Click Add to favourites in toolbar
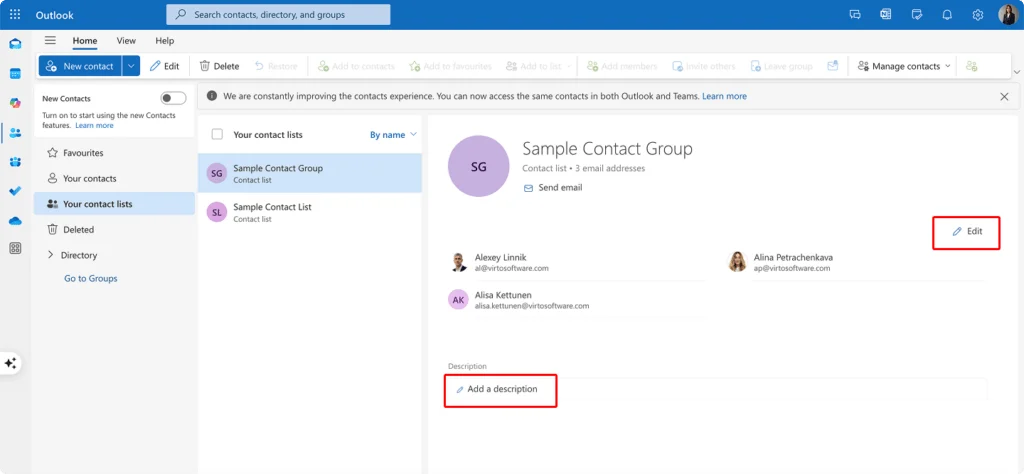 pyautogui.click(x=450, y=66)
